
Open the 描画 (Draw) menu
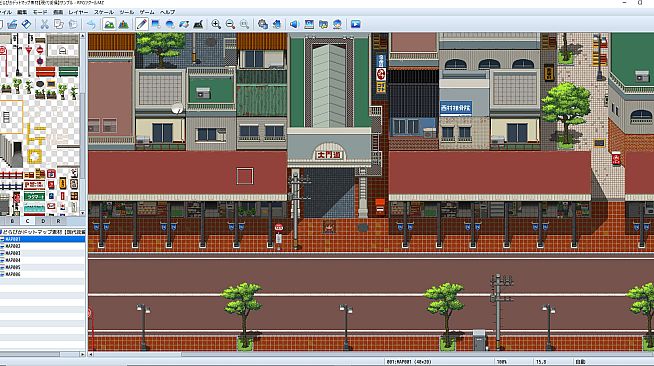[58, 12]
